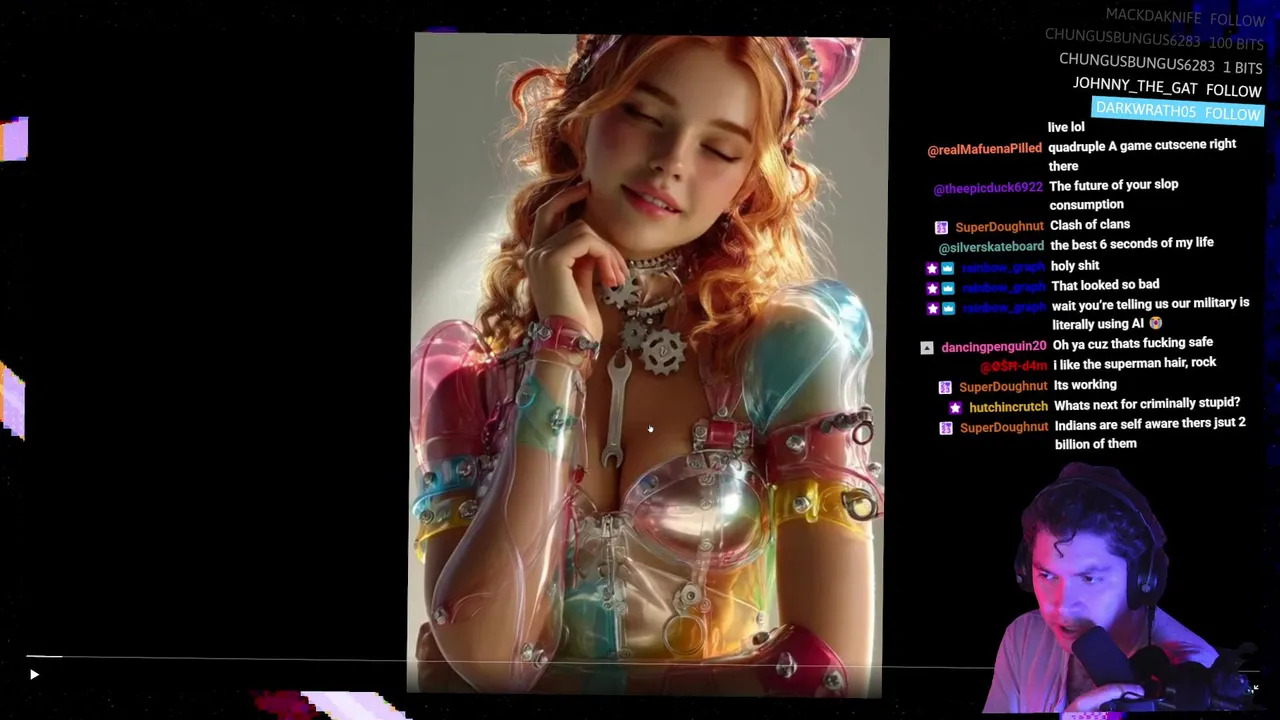This screenshot has height=720, width=1280.
Task: Click crown badge on the 'holy shit' row
Action: (948, 268)
